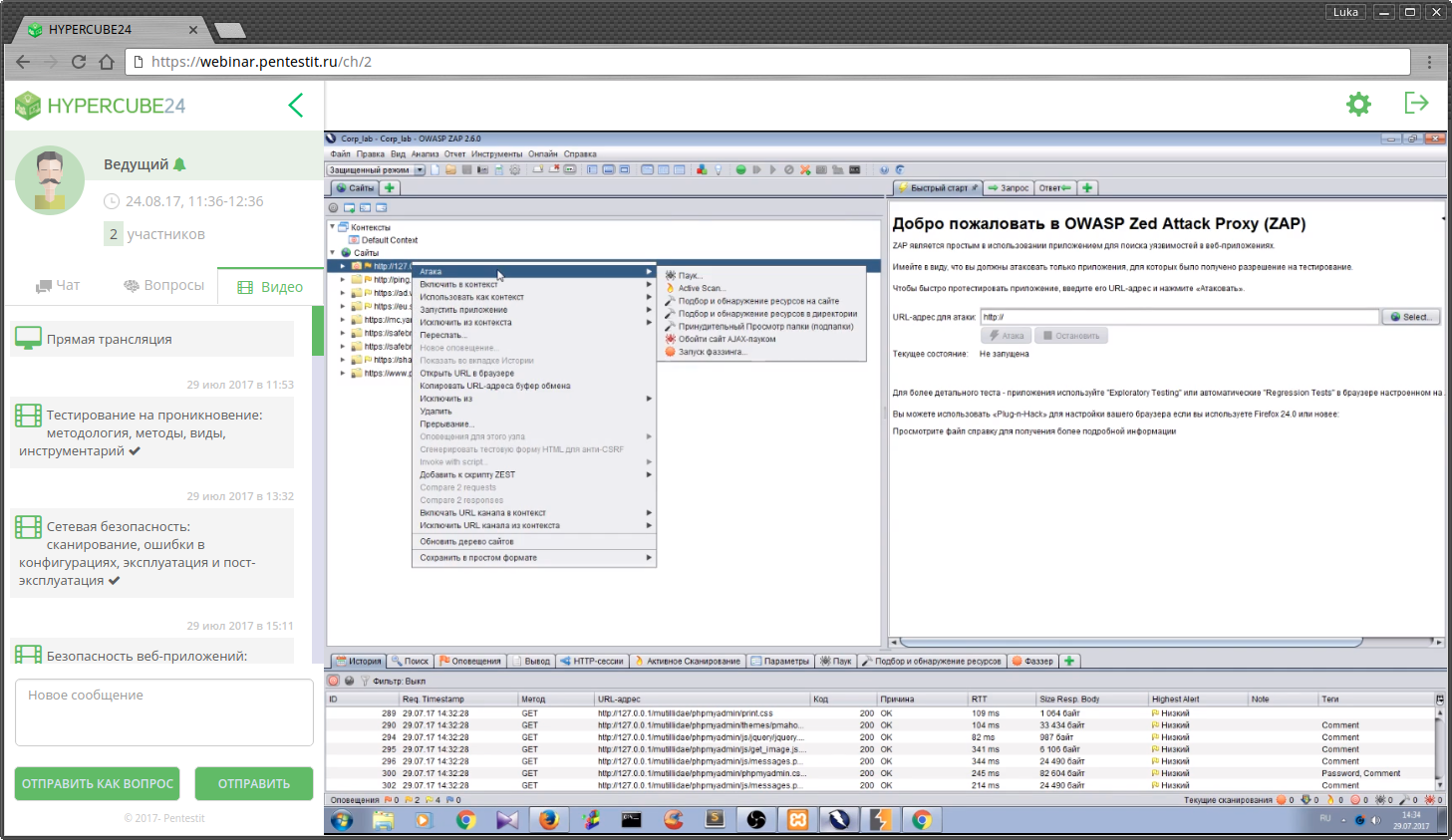Switch to the Оповещения tab

coord(470,661)
